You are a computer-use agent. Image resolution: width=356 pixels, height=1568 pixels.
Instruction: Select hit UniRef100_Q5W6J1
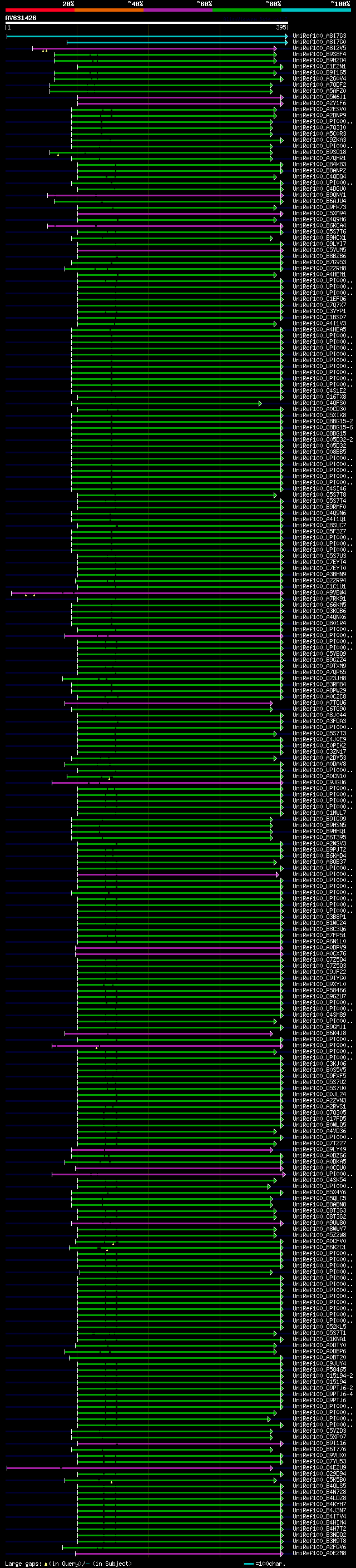point(319,97)
